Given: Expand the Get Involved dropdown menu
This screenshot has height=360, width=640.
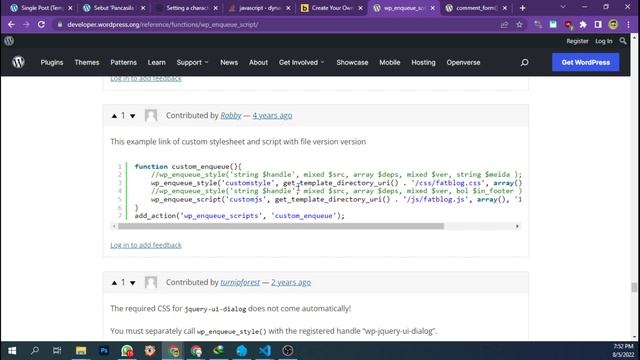Looking at the screenshot, I should click(302, 62).
